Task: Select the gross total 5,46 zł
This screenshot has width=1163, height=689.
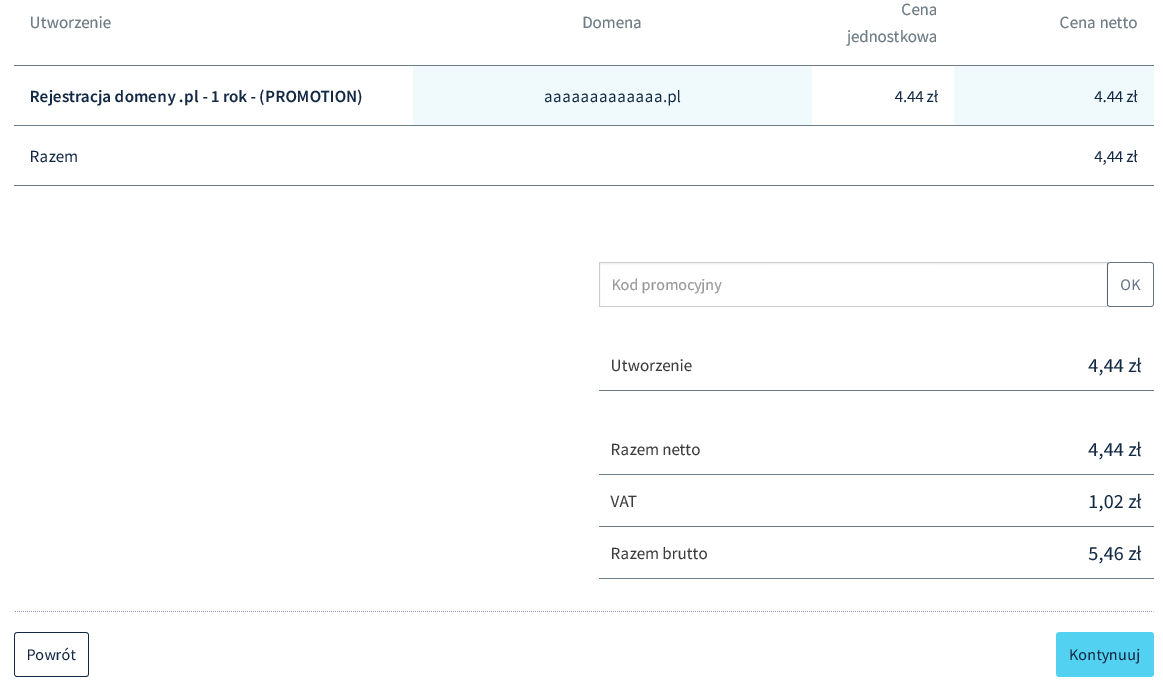Action: pos(1114,553)
